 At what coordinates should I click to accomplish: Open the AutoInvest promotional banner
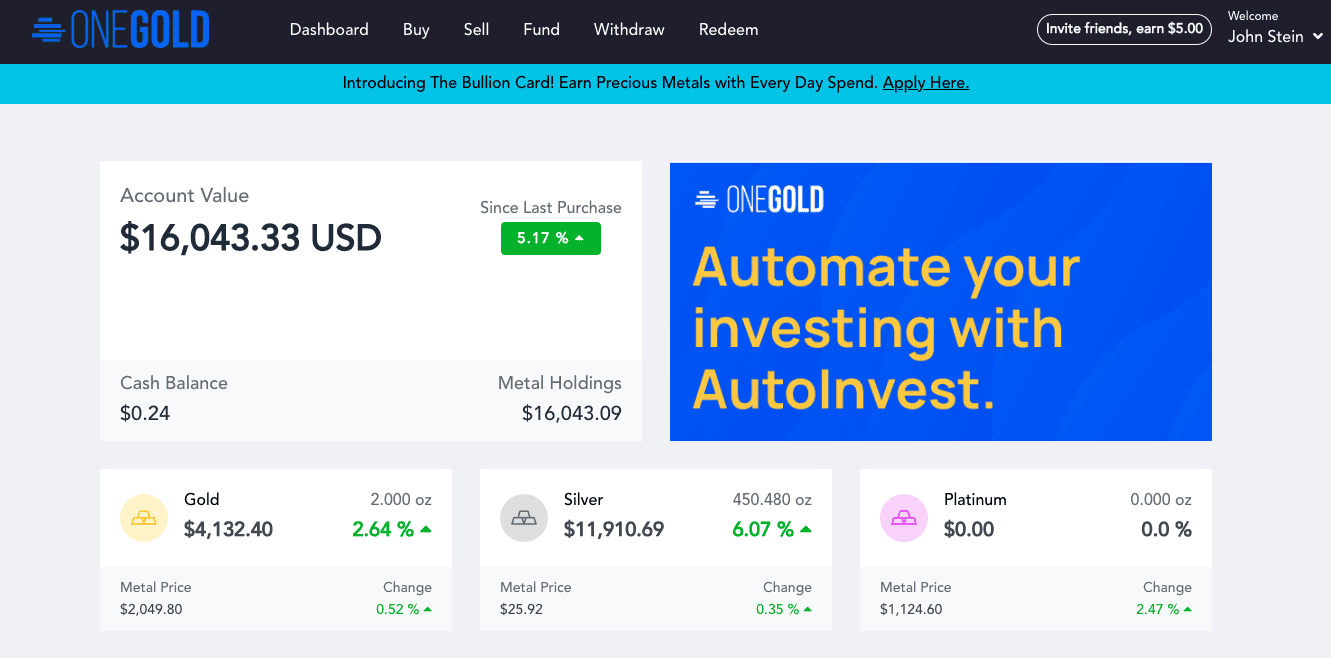[x=941, y=302]
